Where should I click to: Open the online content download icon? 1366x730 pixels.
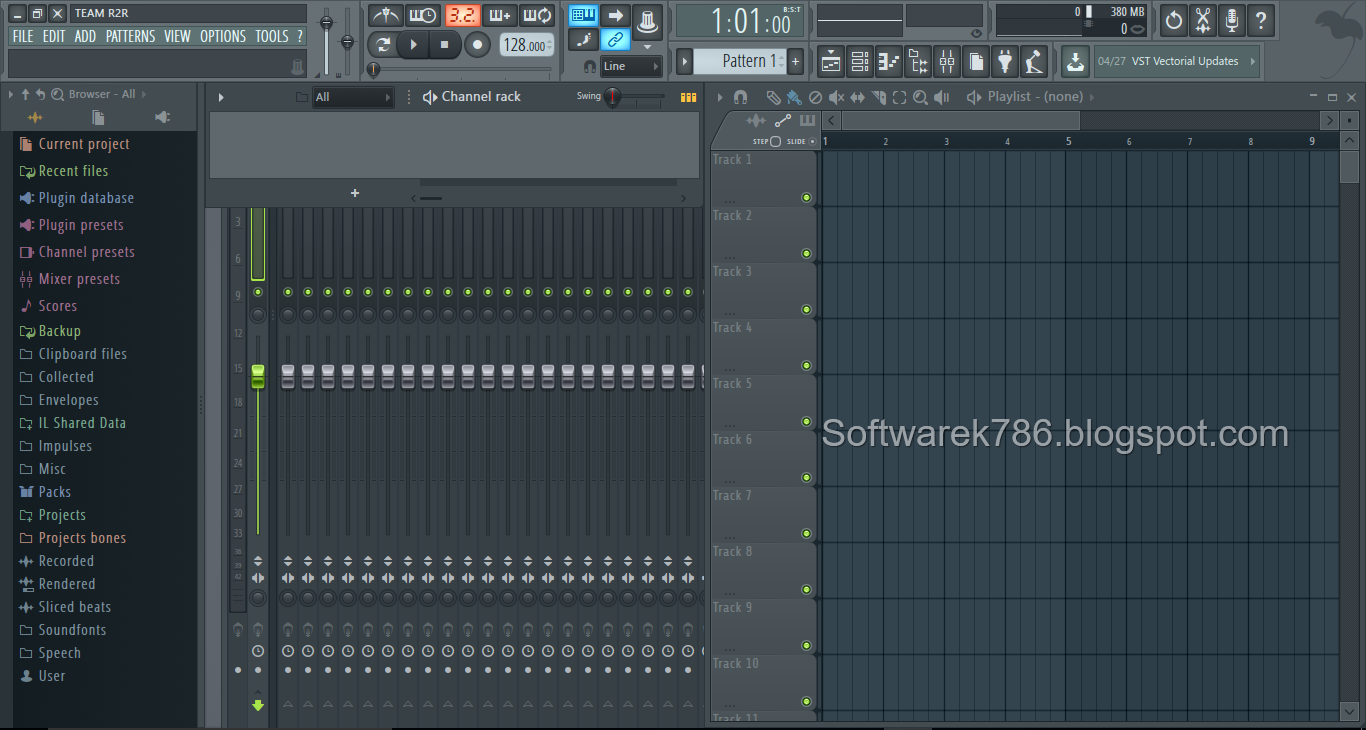(x=1075, y=62)
